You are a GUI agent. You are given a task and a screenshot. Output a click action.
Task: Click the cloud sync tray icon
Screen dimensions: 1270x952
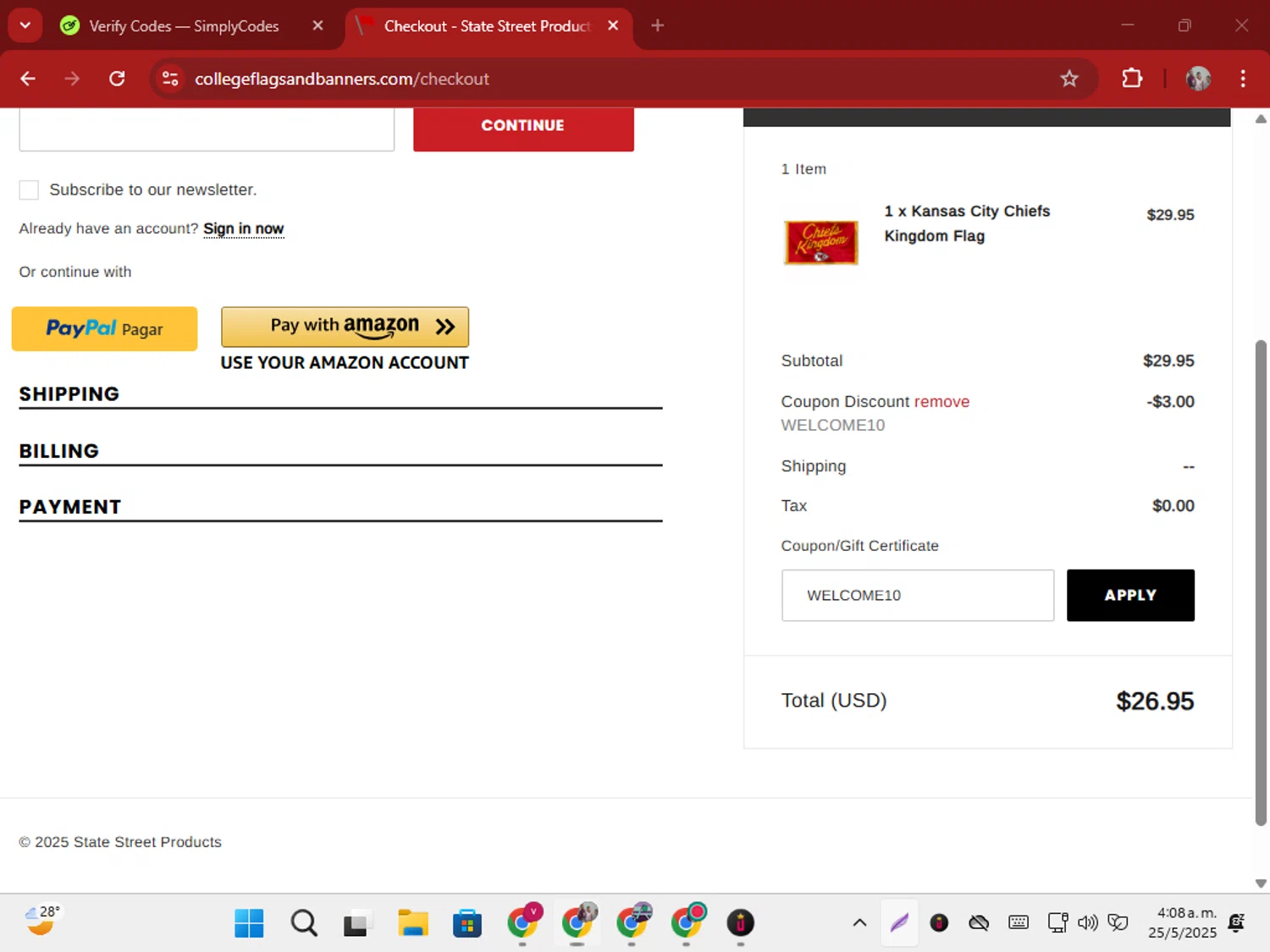tap(979, 922)
